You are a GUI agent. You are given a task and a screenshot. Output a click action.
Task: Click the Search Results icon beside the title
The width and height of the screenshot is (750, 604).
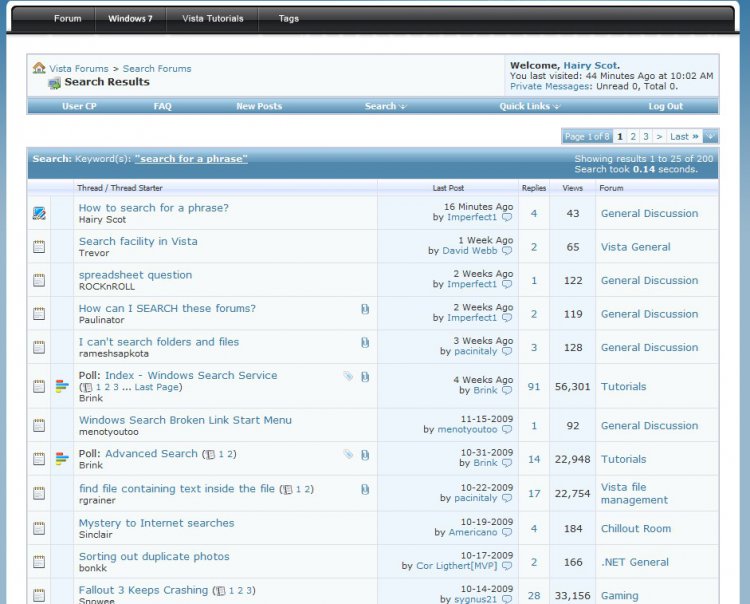[55, 83]
